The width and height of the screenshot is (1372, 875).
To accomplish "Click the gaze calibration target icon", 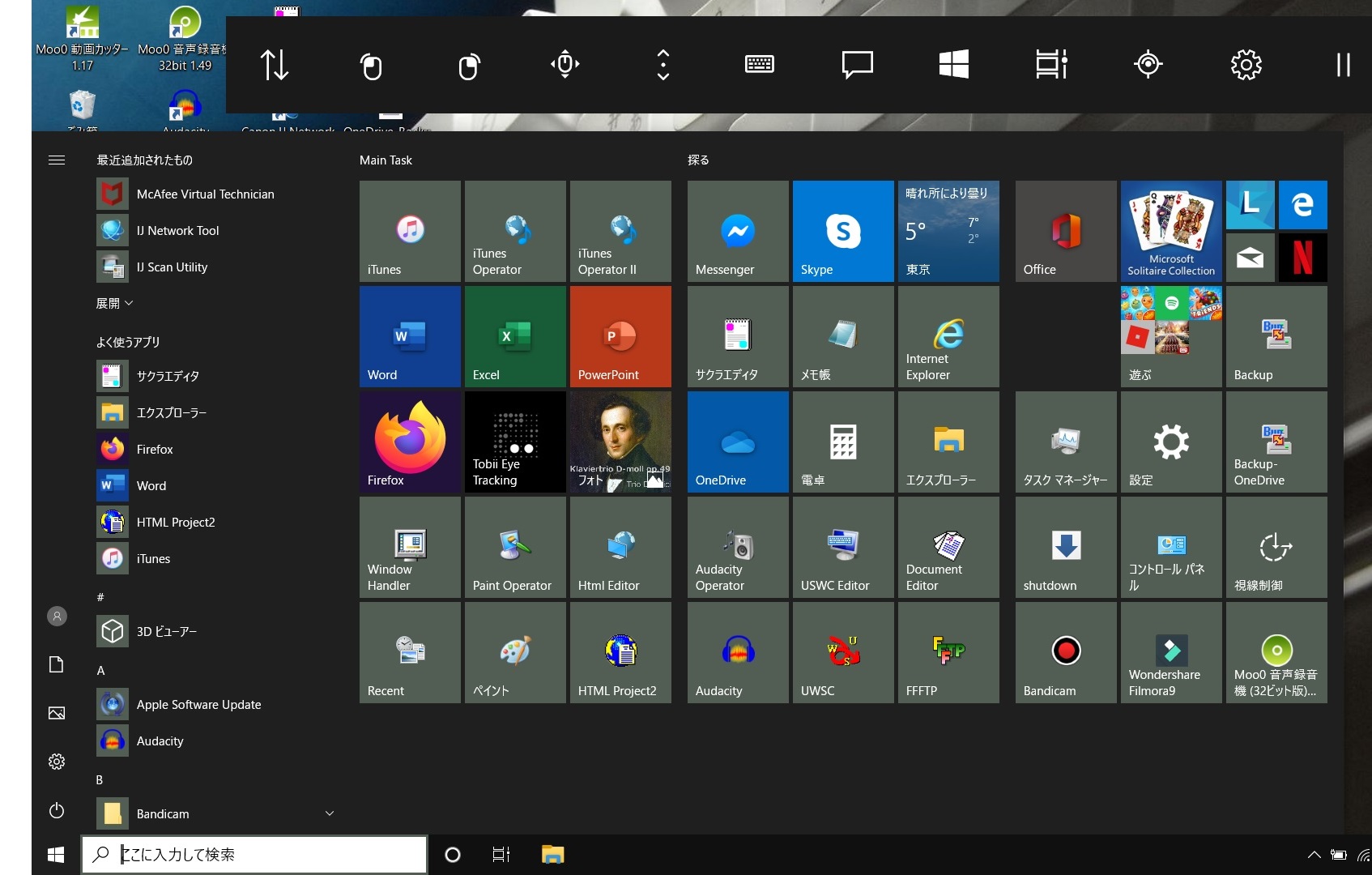I will click(1148, 64).
